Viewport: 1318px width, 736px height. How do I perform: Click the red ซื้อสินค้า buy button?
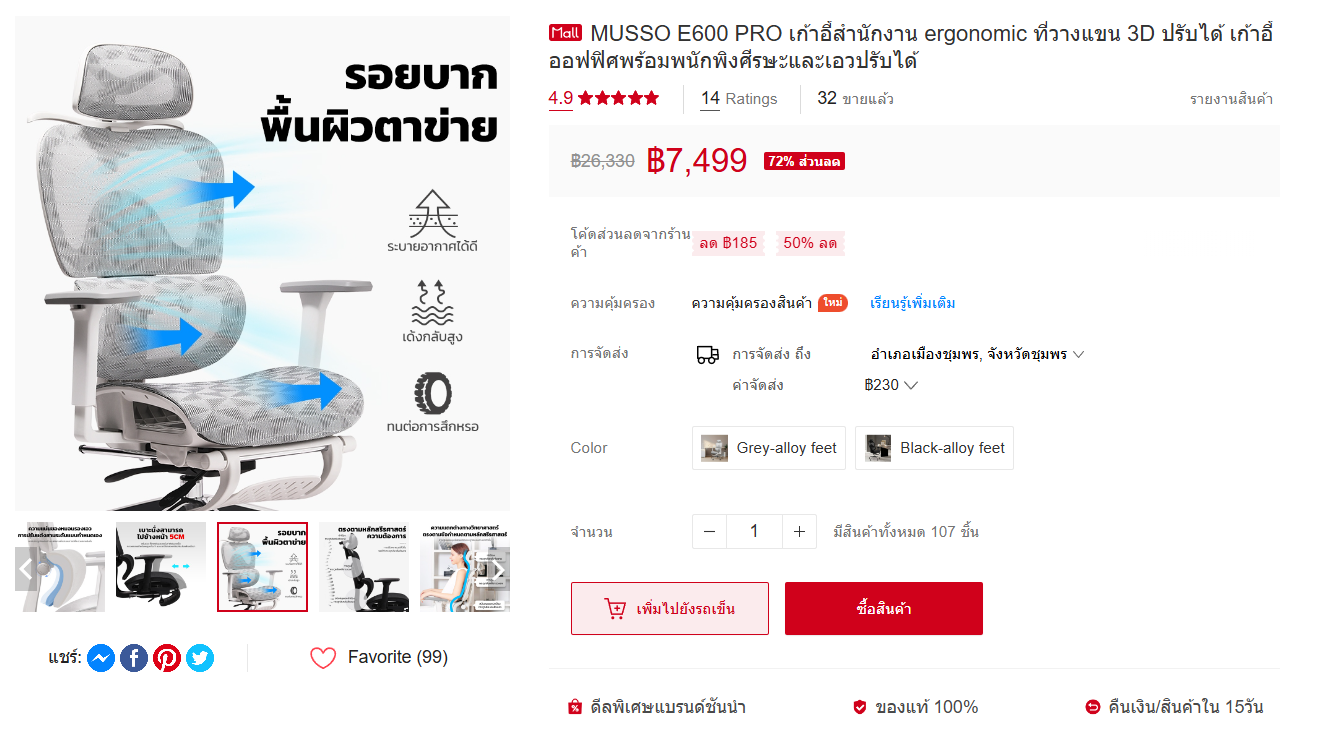(x=884, y=608)
